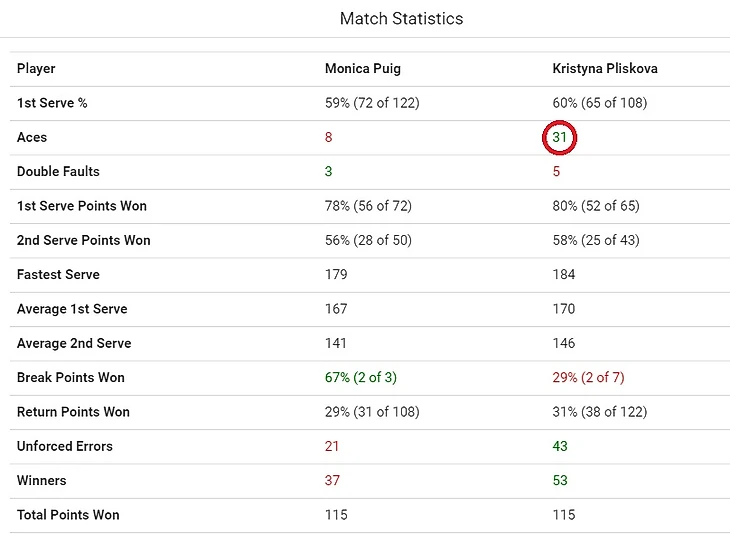The height and width of the screenshot is (534, 730).
Task: Select the Total Points Won row label
Action: tap(68, 515)
